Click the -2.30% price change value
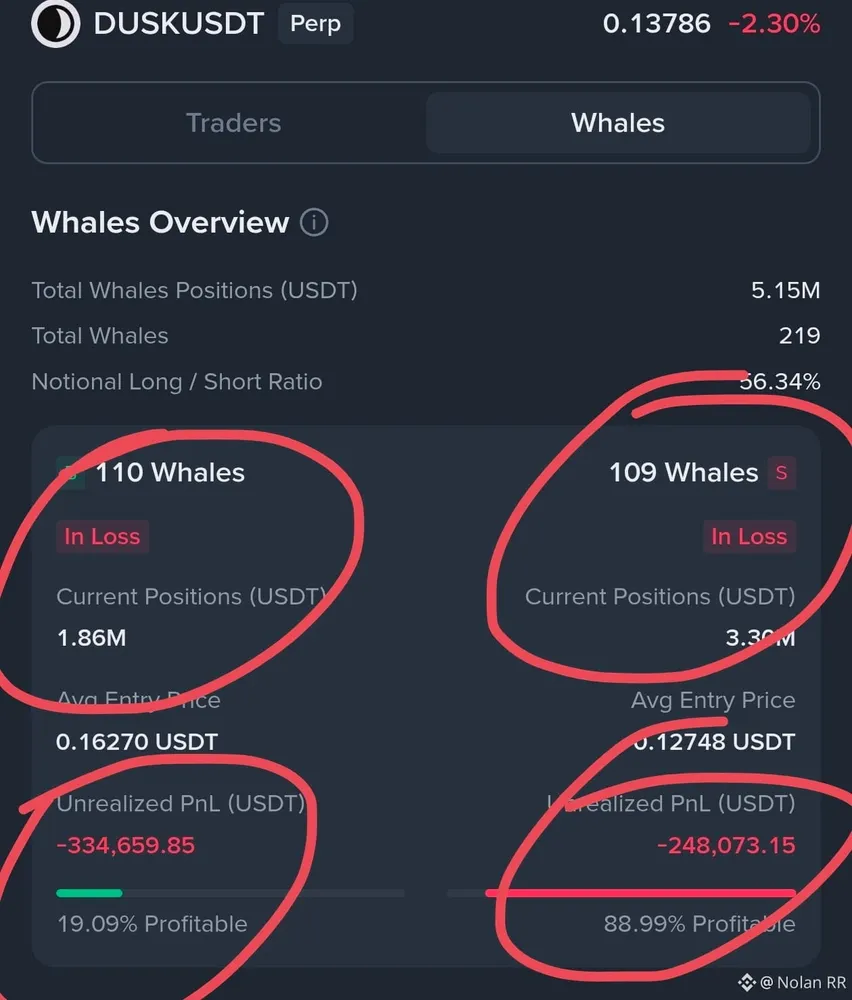 [x=774, y=24]
